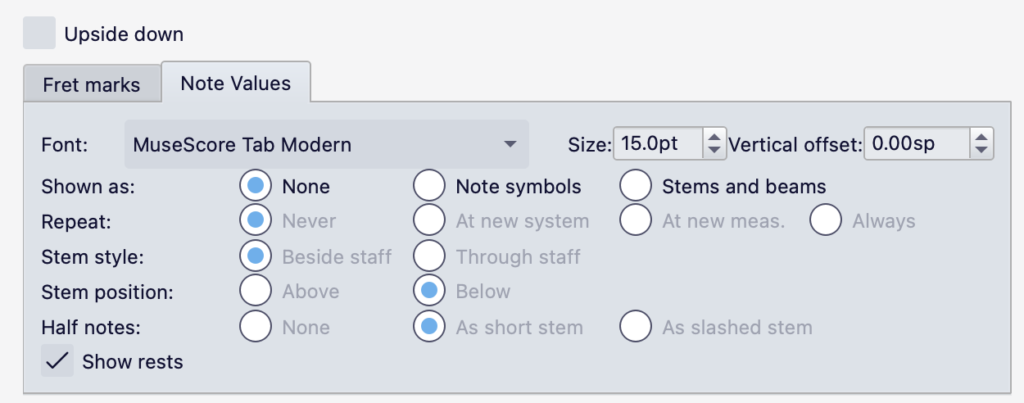1024x403 pixels.
Task: Open the MuseScore Tab Modern font dropdown
Action: pos(326,144)
